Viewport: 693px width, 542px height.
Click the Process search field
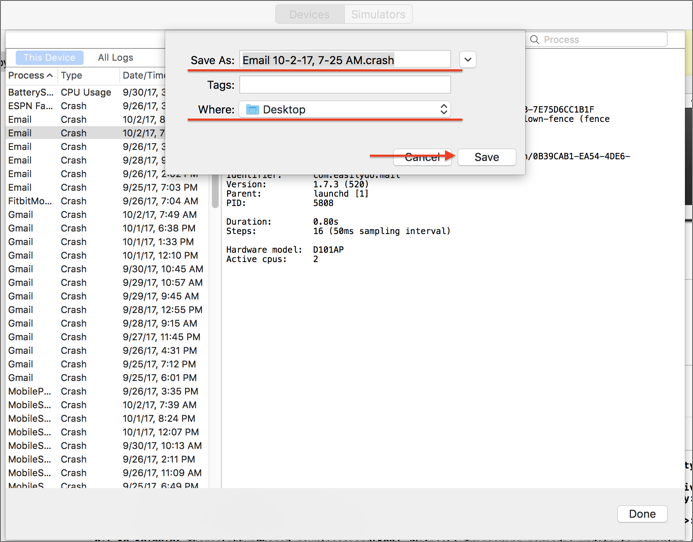(598, 39)
